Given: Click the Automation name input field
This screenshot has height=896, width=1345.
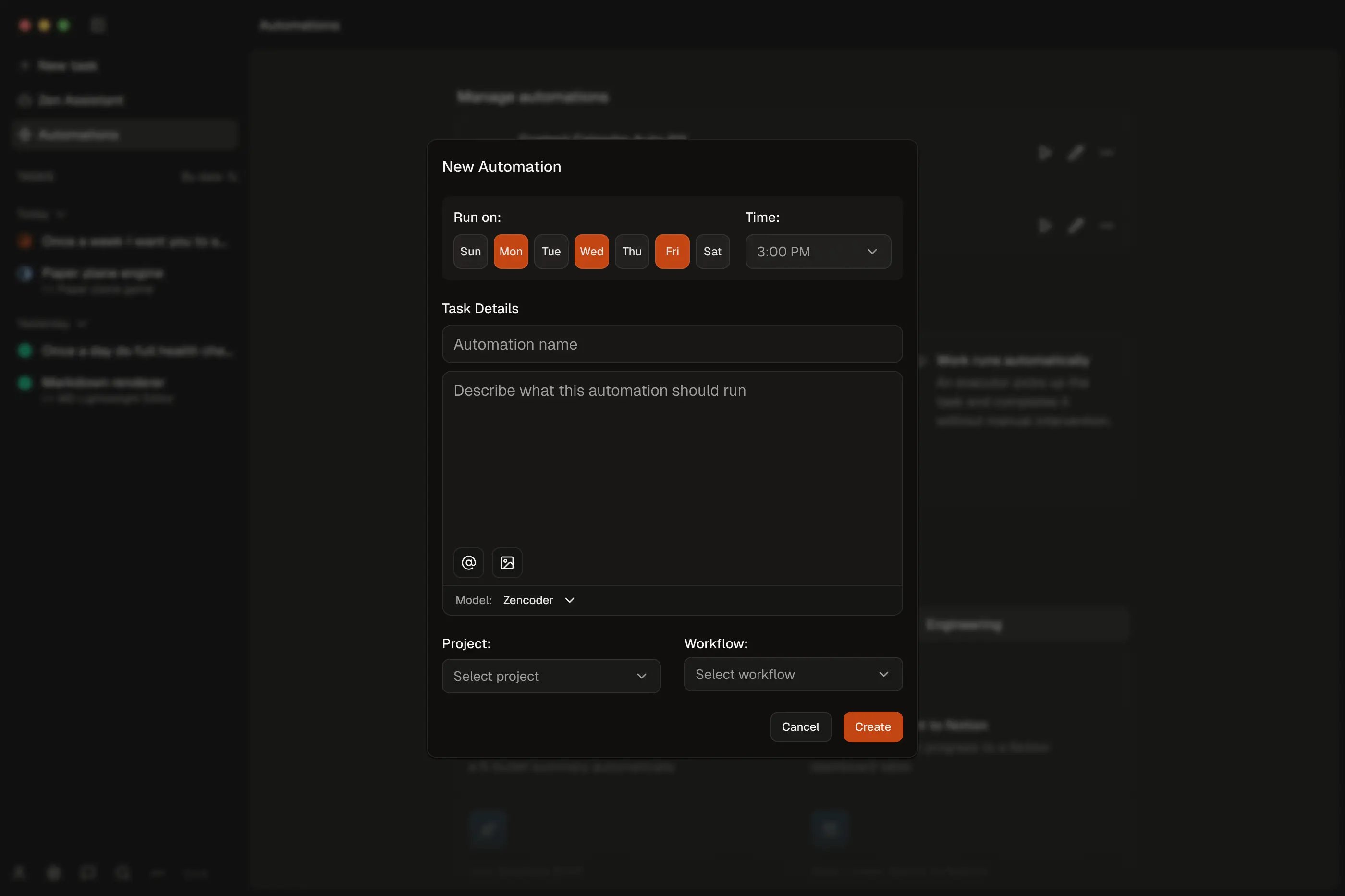Looking at the screenshot, I should (x=672, y=344).
